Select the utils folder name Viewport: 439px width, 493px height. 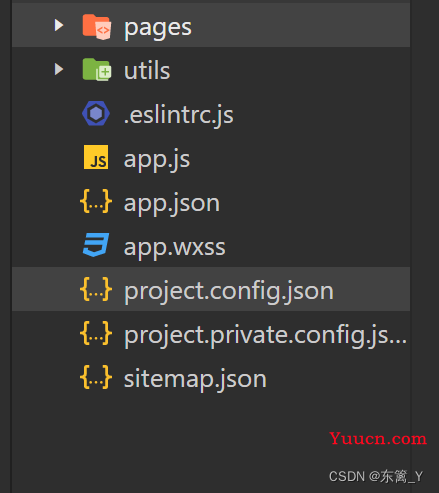(147, 70)
